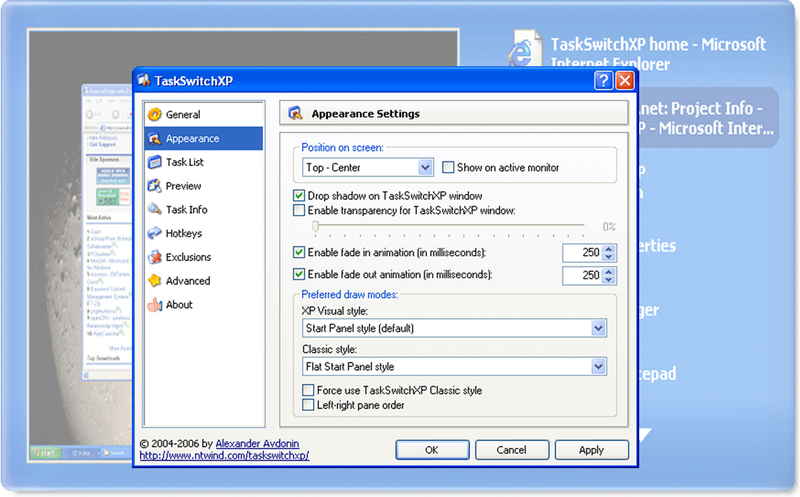
Task: Click the fade in value field
Action: 583,253
